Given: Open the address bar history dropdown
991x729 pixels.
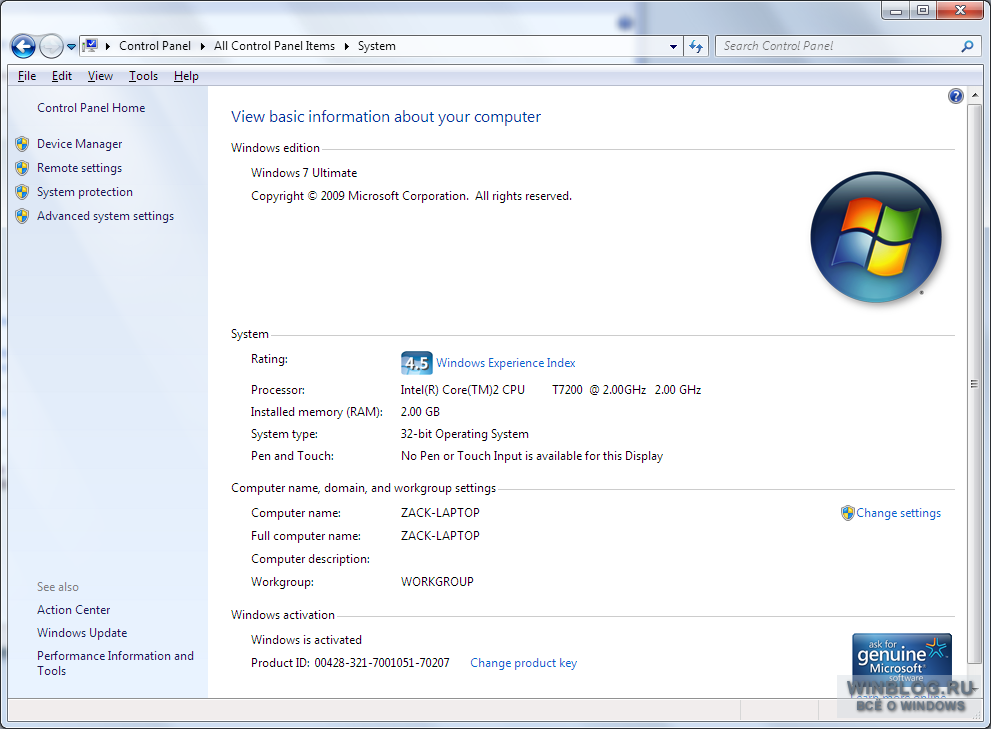Looking at the screenshot, I should click(673, 46).
